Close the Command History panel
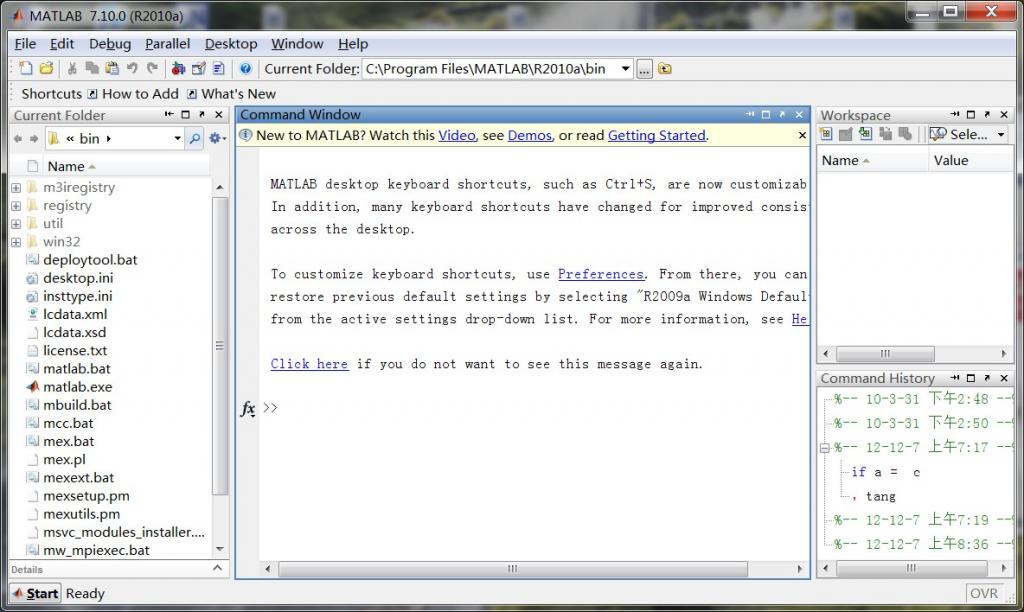Image resolution: width=1024 pixels, height=612 pixels. click(1004, 378)
